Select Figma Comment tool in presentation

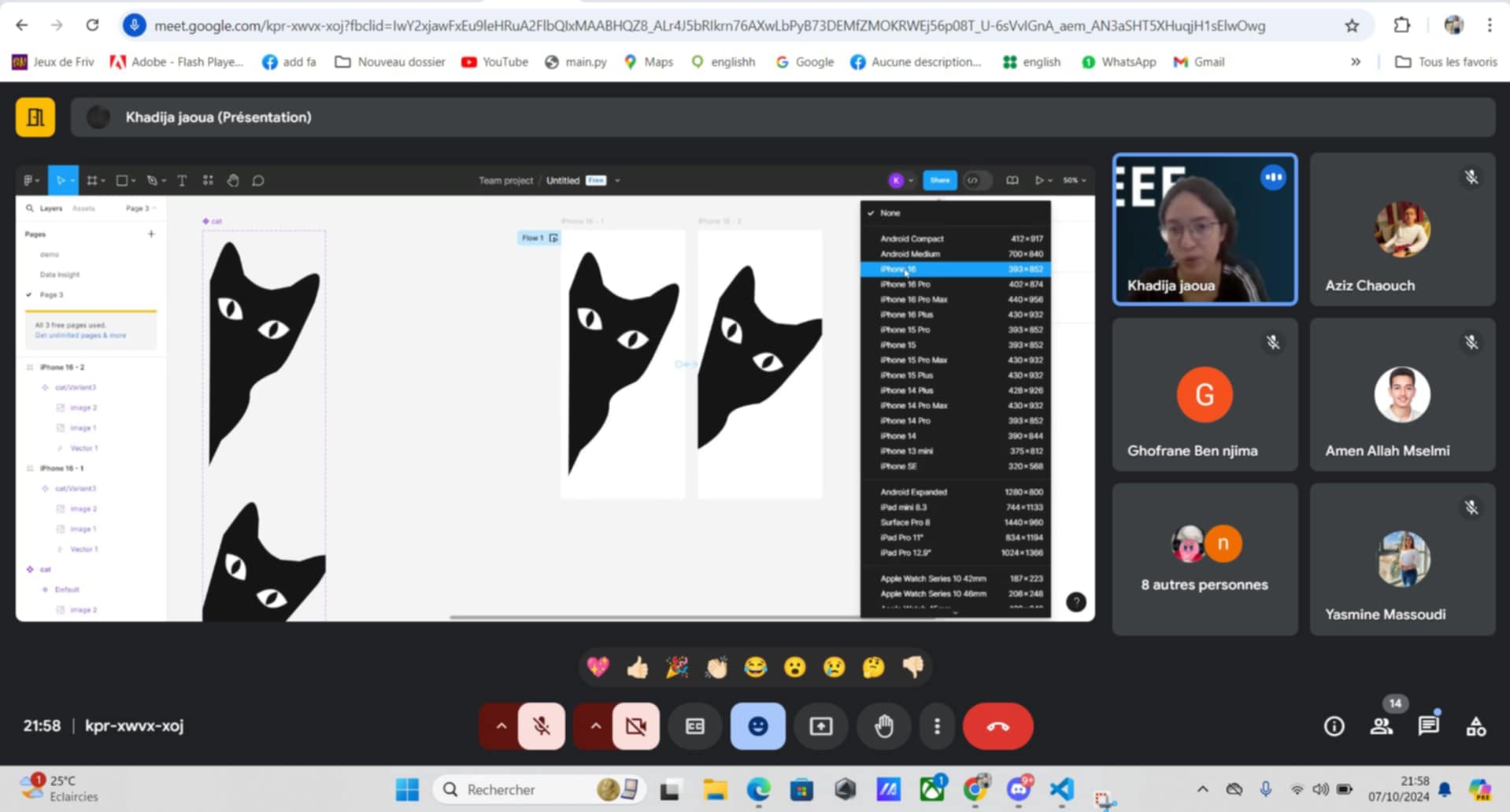coord(258,180)
